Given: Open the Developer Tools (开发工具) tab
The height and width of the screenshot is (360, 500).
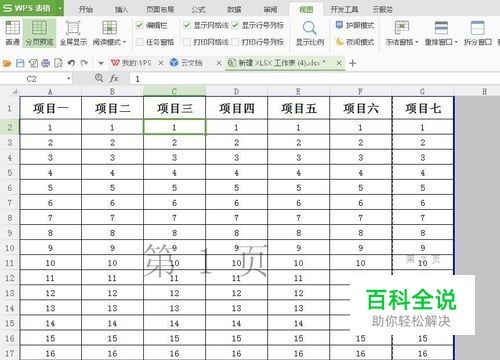Looking at the screenshot, I should click(x=344, y=9).
